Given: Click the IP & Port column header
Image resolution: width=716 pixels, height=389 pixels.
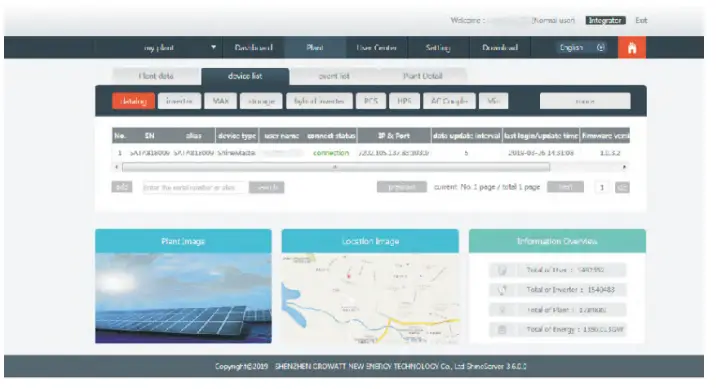Looking at the screenshot, I should 394,136.
